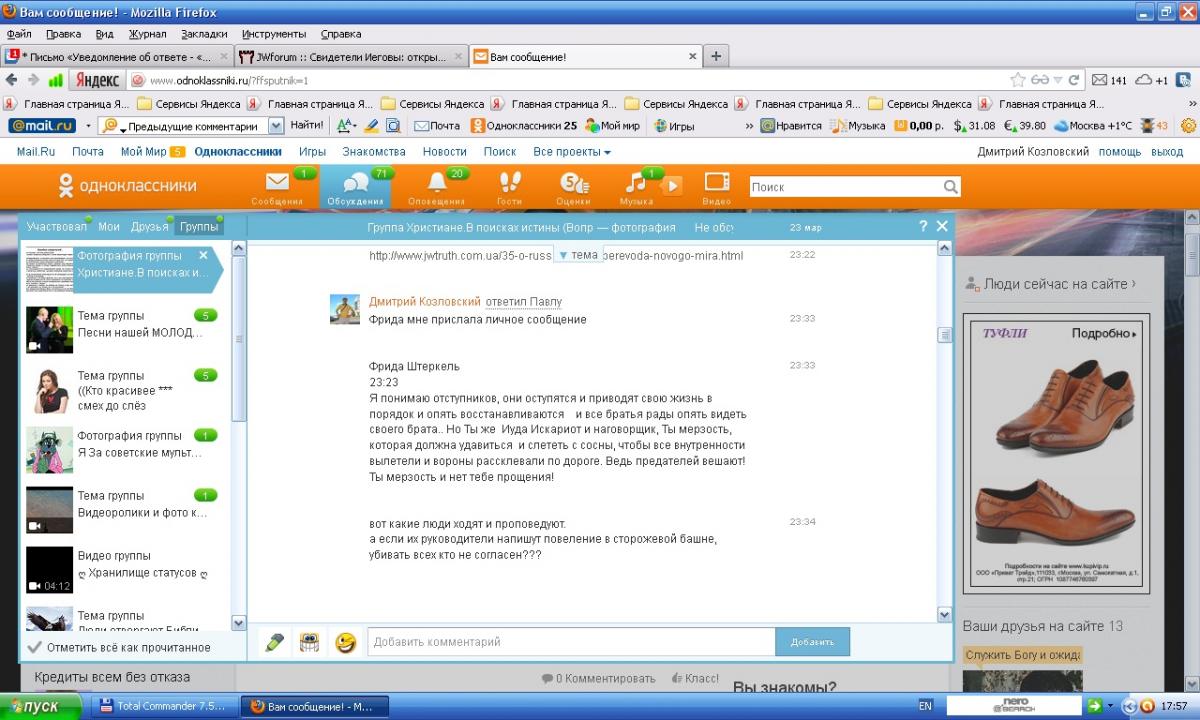Switch to Total Commander in taskbar
This screenshot has width=1200, height=720.
tap(164, 706)
